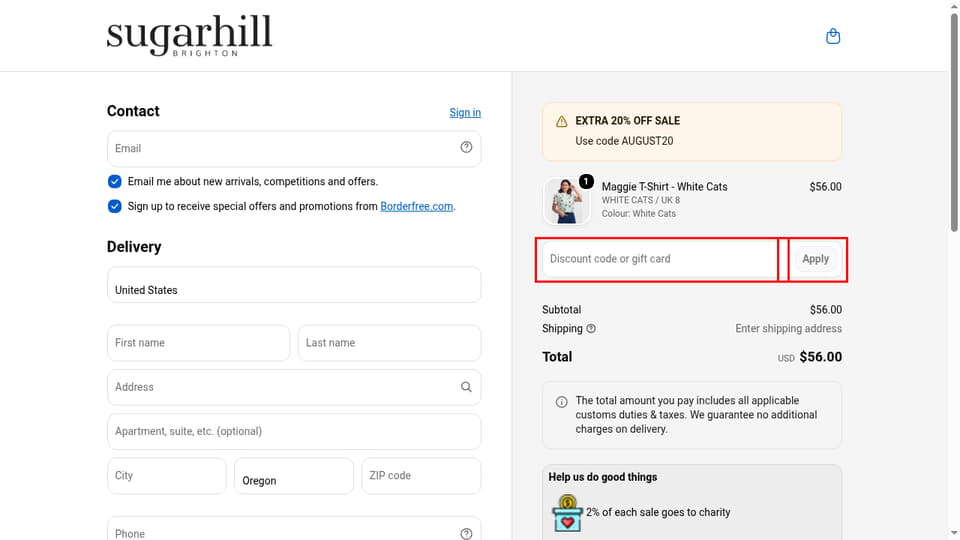Click the quantity badge on product image
This screenshot has width=960, height=540.
coord(586,181)
